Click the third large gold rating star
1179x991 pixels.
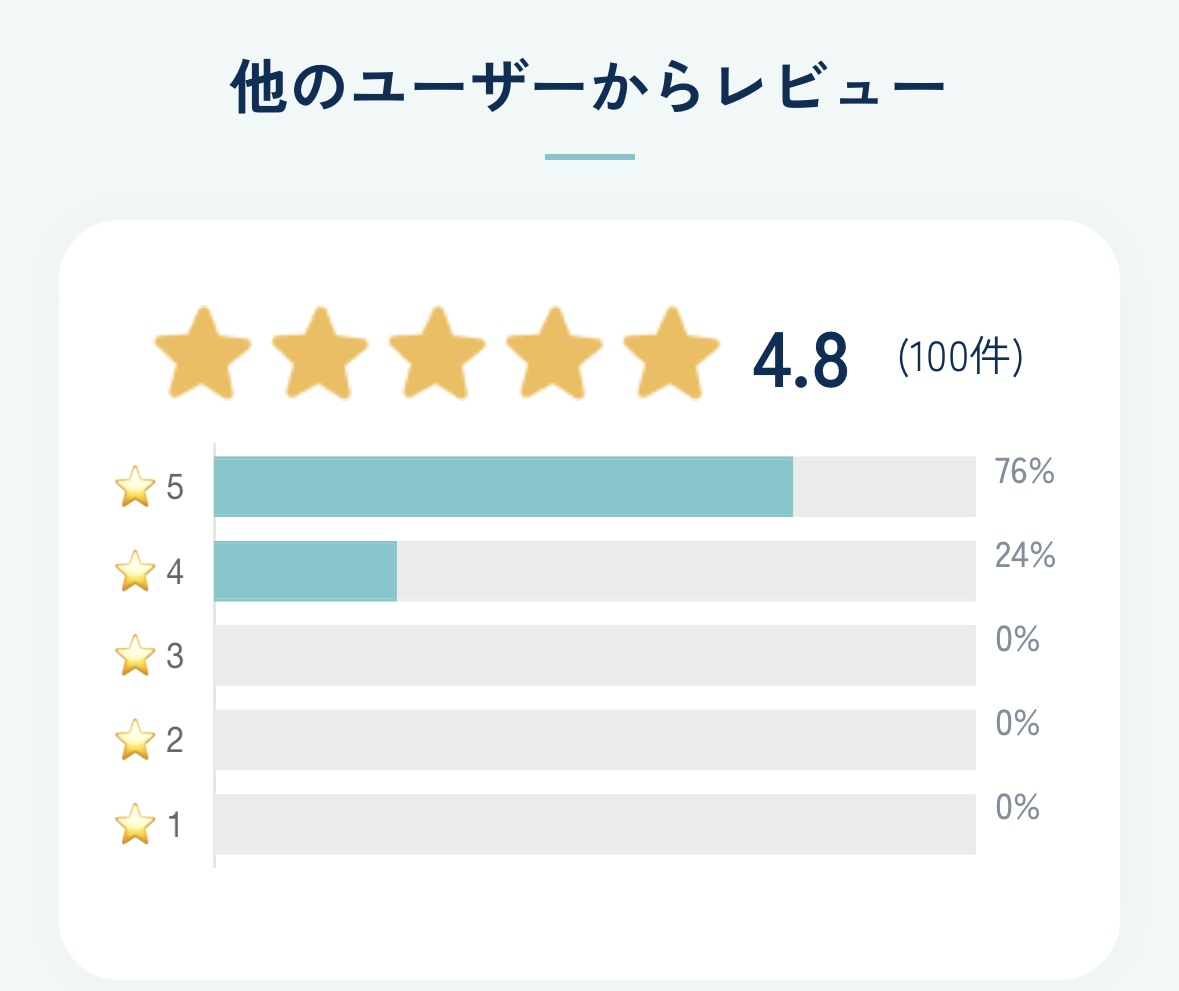point(437,353)
